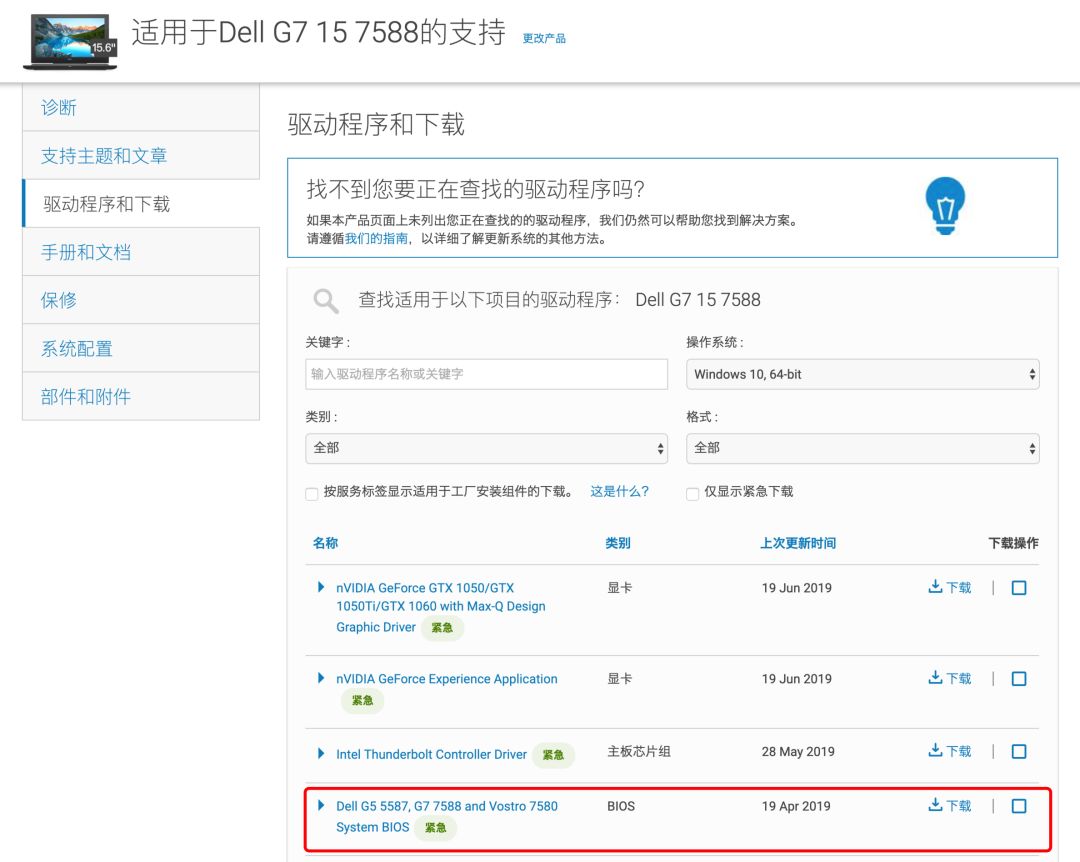Click the Dell G7 laptop product image
Viewport: 1080px width, 862px height.
tap(68, 42)
